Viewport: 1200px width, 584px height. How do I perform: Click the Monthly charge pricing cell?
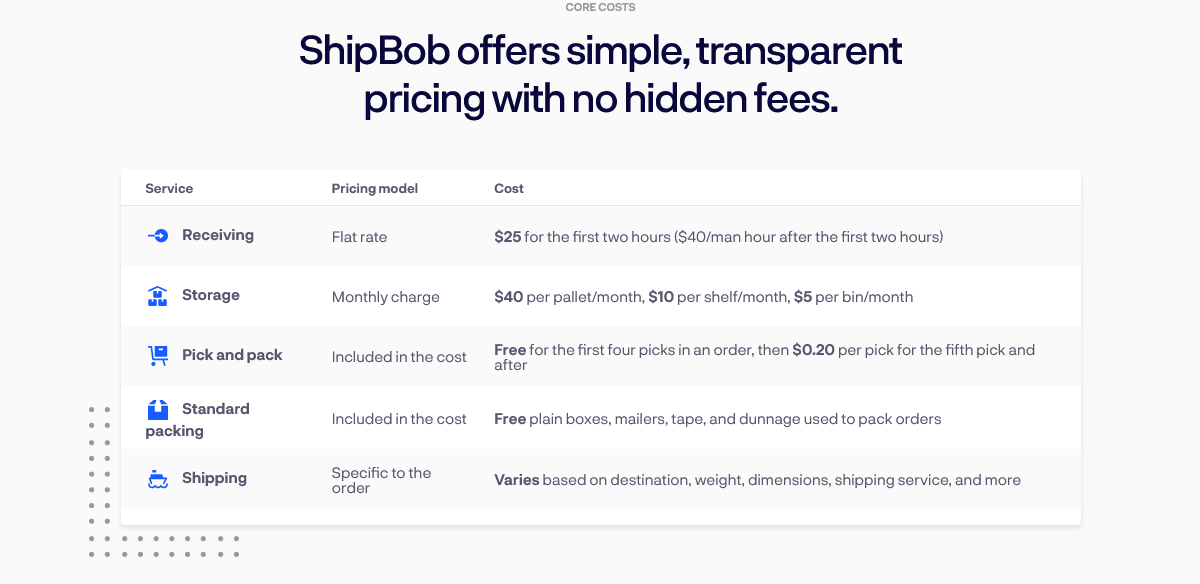click(x=386, y=297)
